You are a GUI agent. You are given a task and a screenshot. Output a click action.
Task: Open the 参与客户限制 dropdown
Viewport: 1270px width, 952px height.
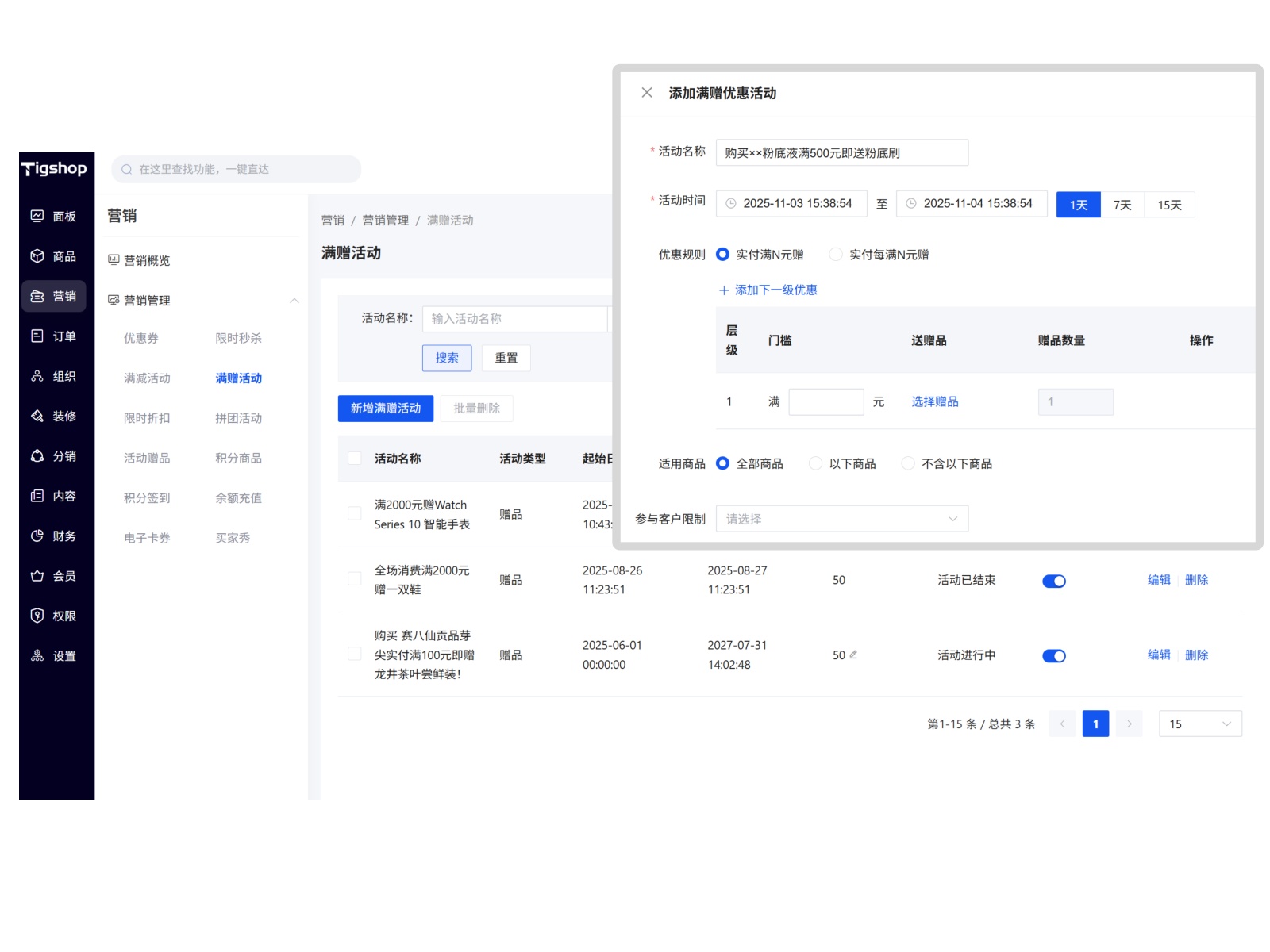[841, 519]
